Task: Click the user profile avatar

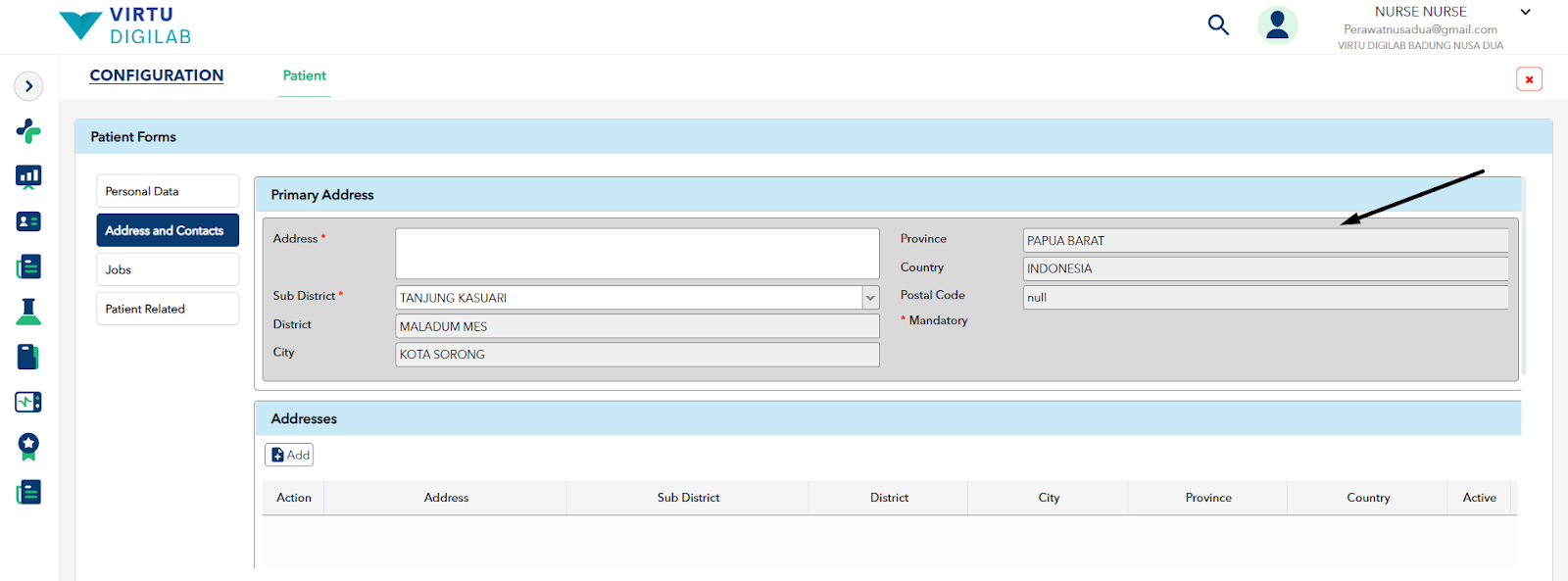Action: (1278, 25)
